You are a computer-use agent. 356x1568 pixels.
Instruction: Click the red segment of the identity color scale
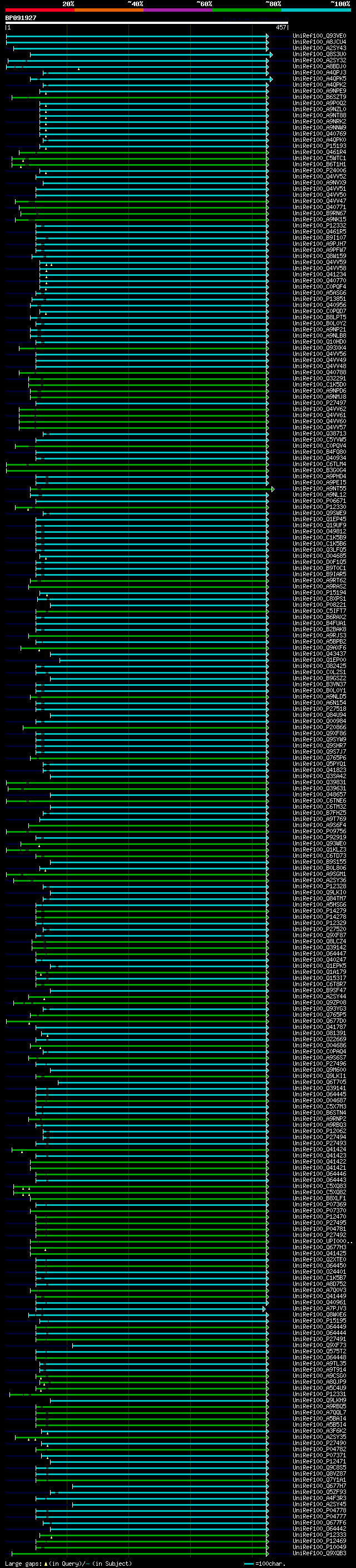[x=39, y=10]
